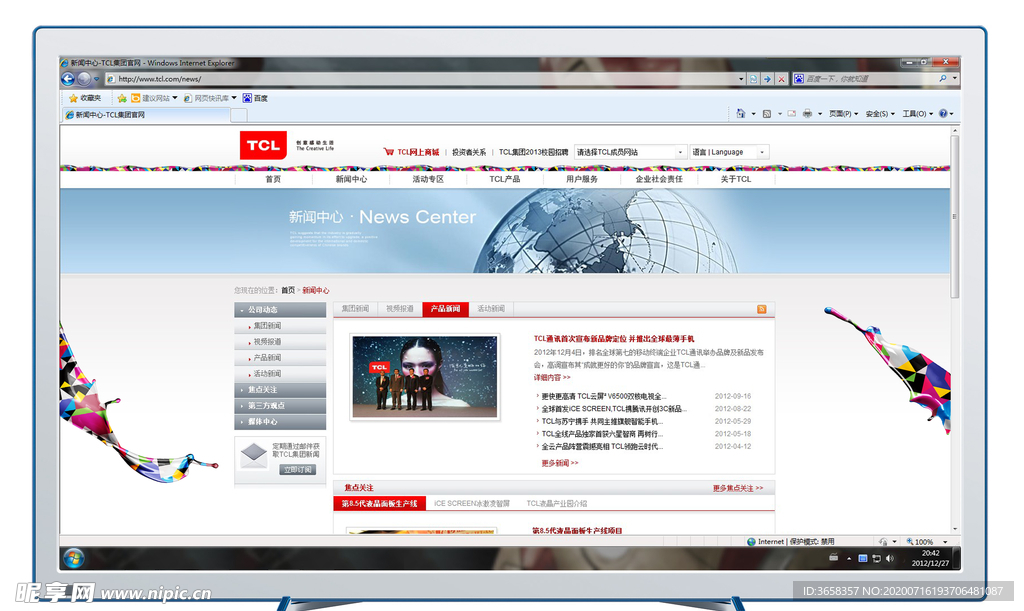Viewport: 1024px width, 611px height.
Task: Click the blue go arrow icon
Action: click(767, 79)
